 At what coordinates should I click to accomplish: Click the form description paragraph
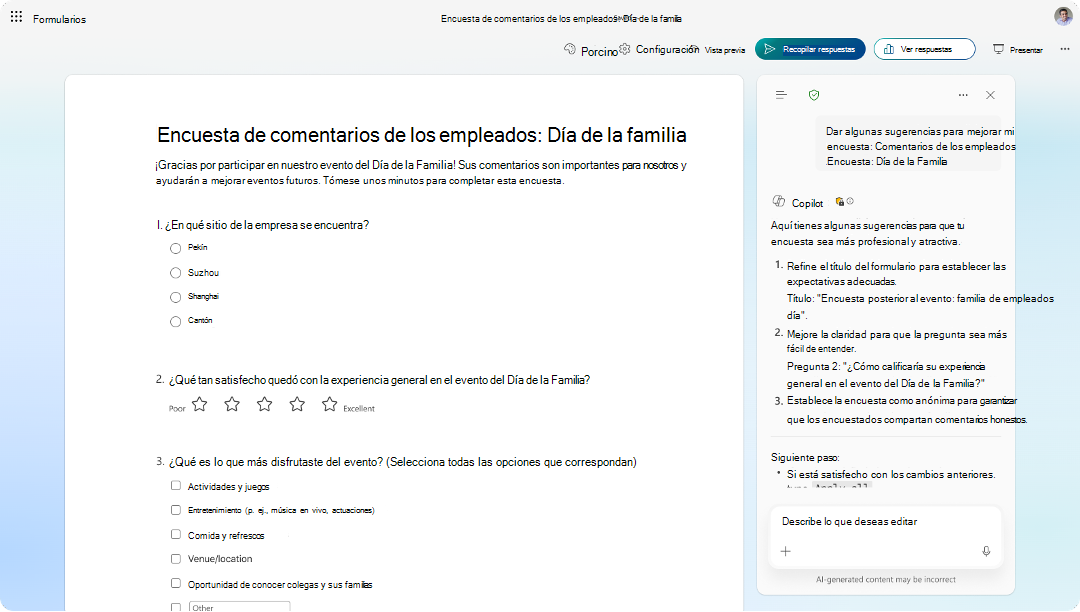[421, 173]
